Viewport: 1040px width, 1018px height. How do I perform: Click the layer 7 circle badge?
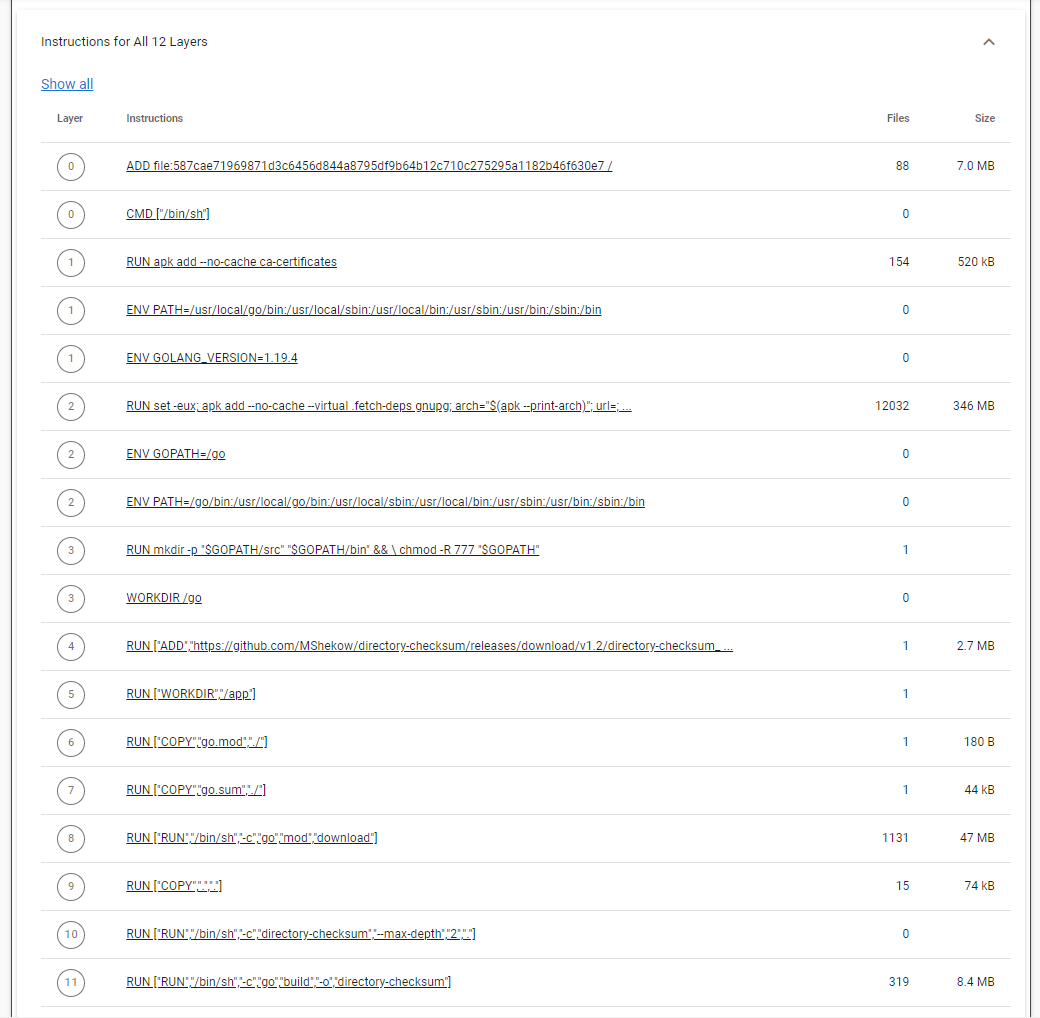tap(71, 791)
